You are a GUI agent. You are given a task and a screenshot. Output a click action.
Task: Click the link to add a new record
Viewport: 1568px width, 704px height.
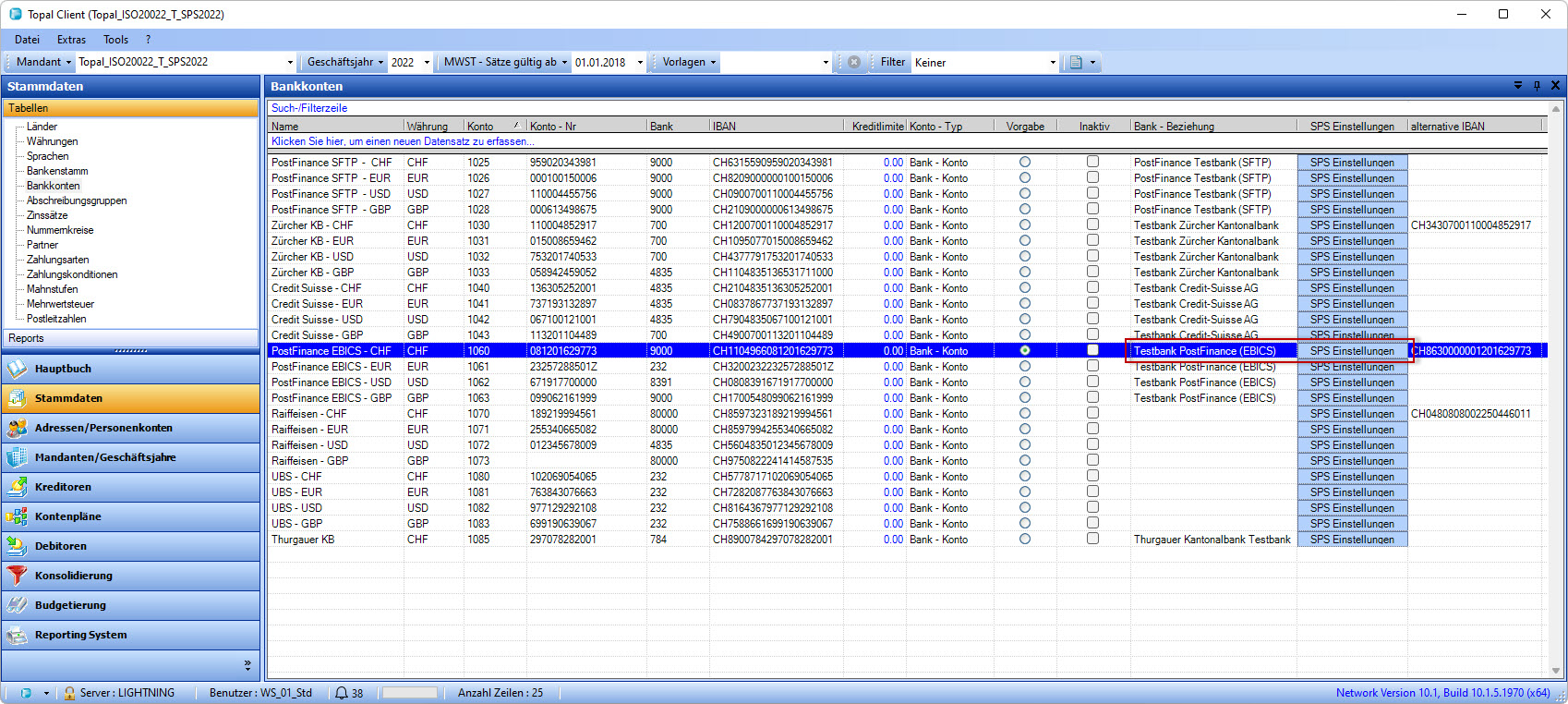coord(403,141)
